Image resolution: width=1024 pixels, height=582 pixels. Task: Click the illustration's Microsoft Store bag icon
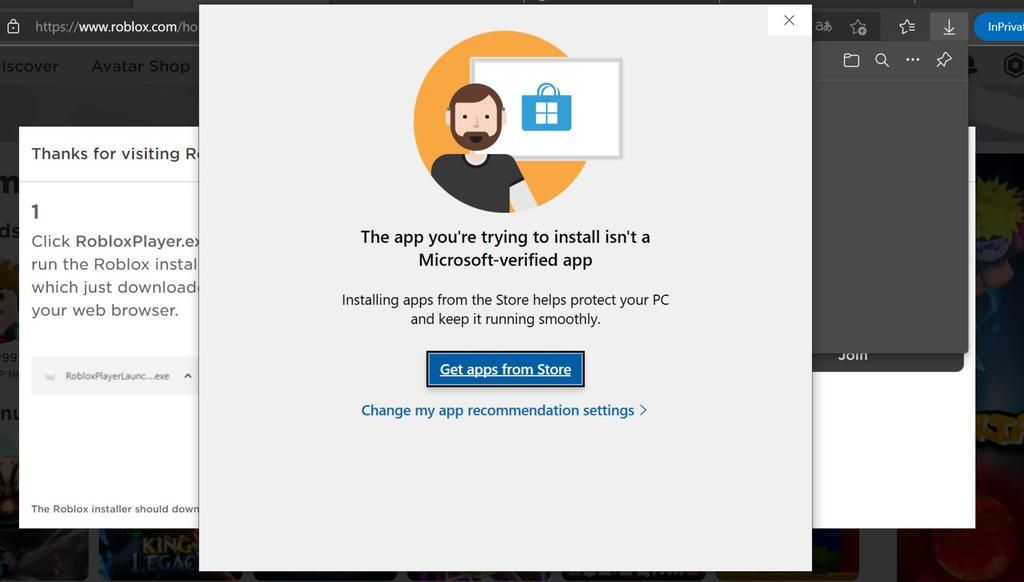point(546,107)
